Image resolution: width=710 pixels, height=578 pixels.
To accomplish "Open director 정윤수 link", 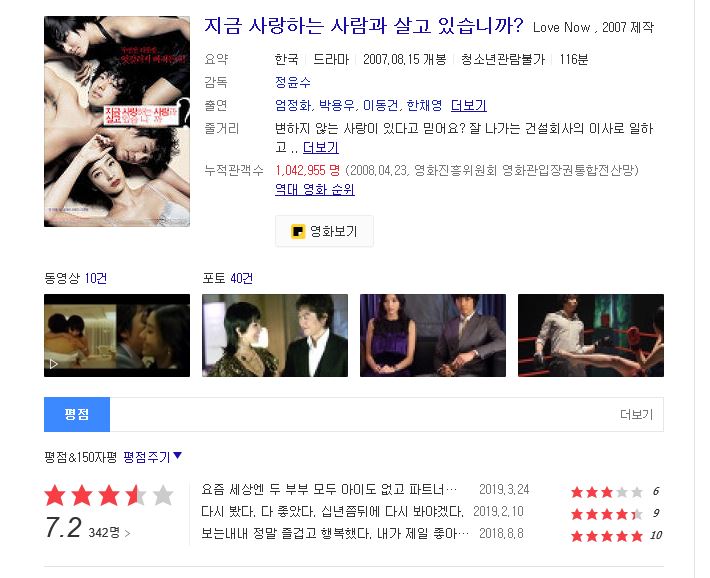I will click(x=293, y=82).
